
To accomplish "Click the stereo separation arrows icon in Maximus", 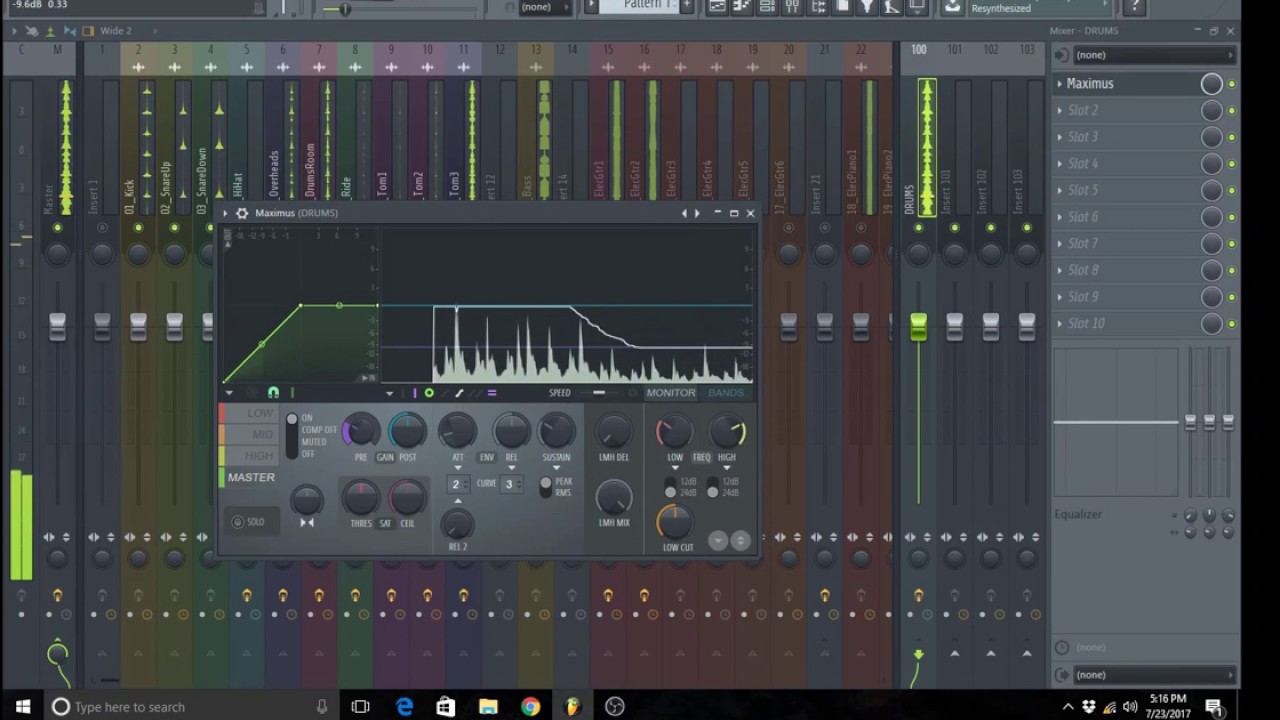I will click(307, 522).
